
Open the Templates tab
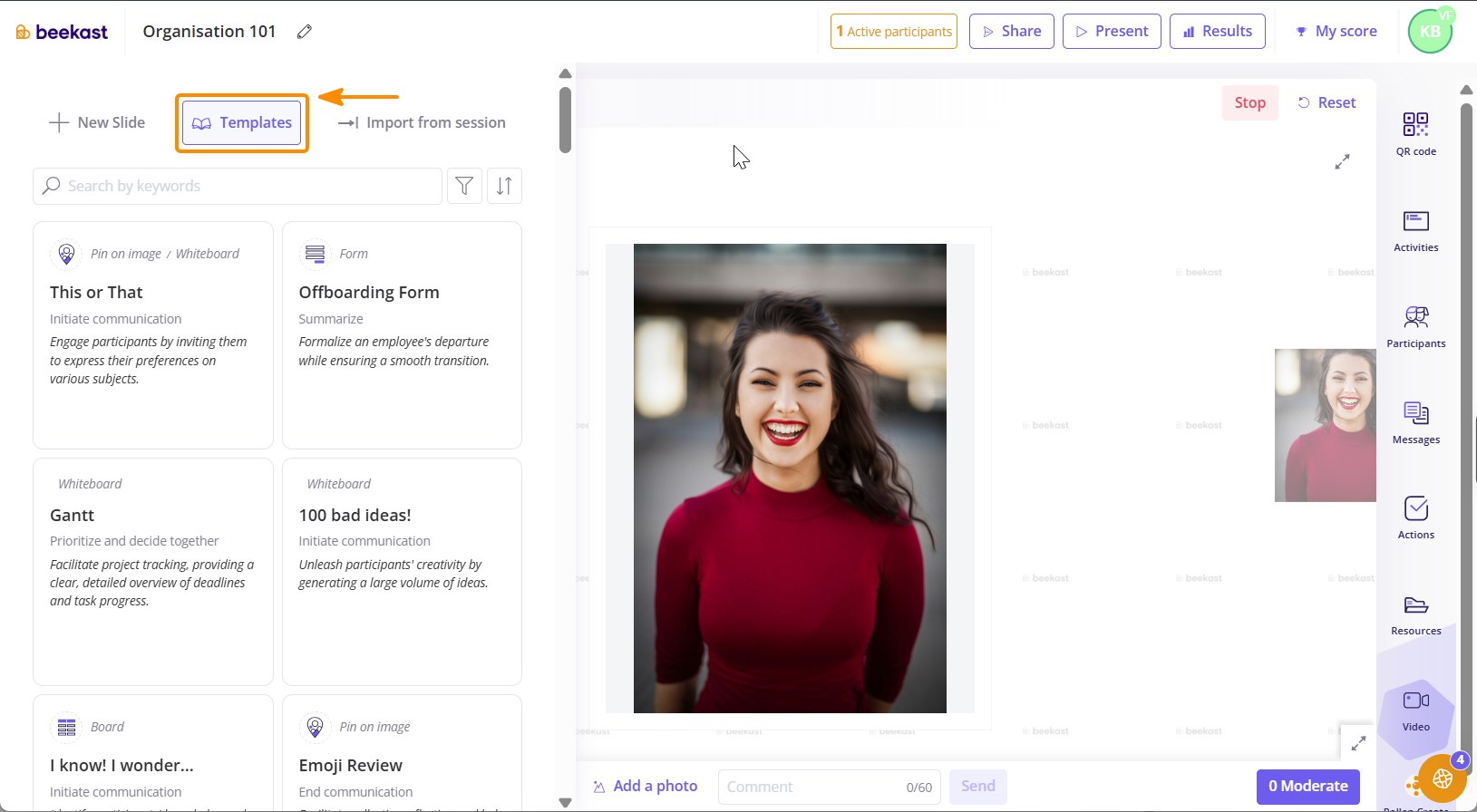[241, 122]
